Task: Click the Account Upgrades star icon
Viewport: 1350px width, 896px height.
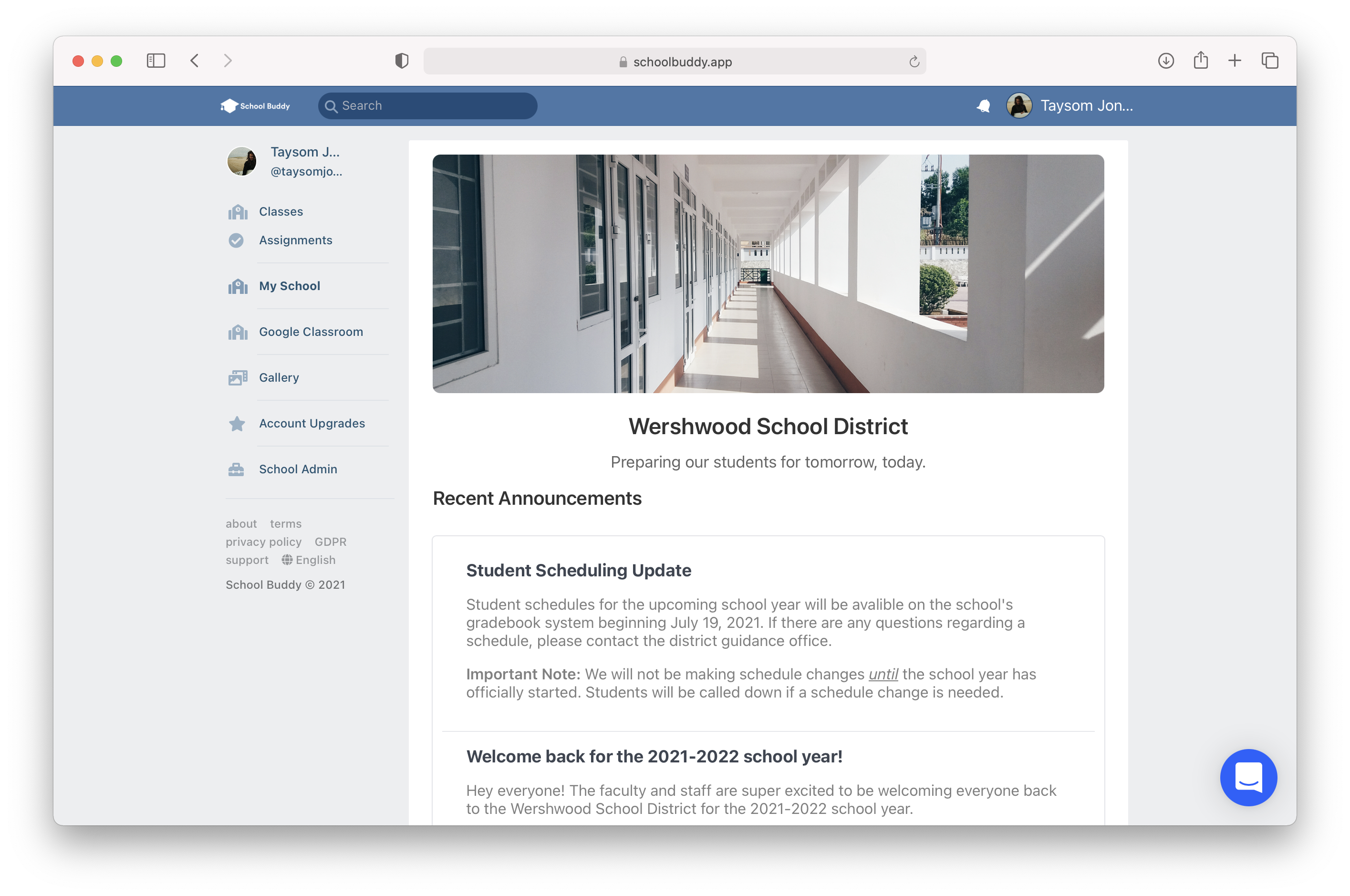Action: click(237, 423)
